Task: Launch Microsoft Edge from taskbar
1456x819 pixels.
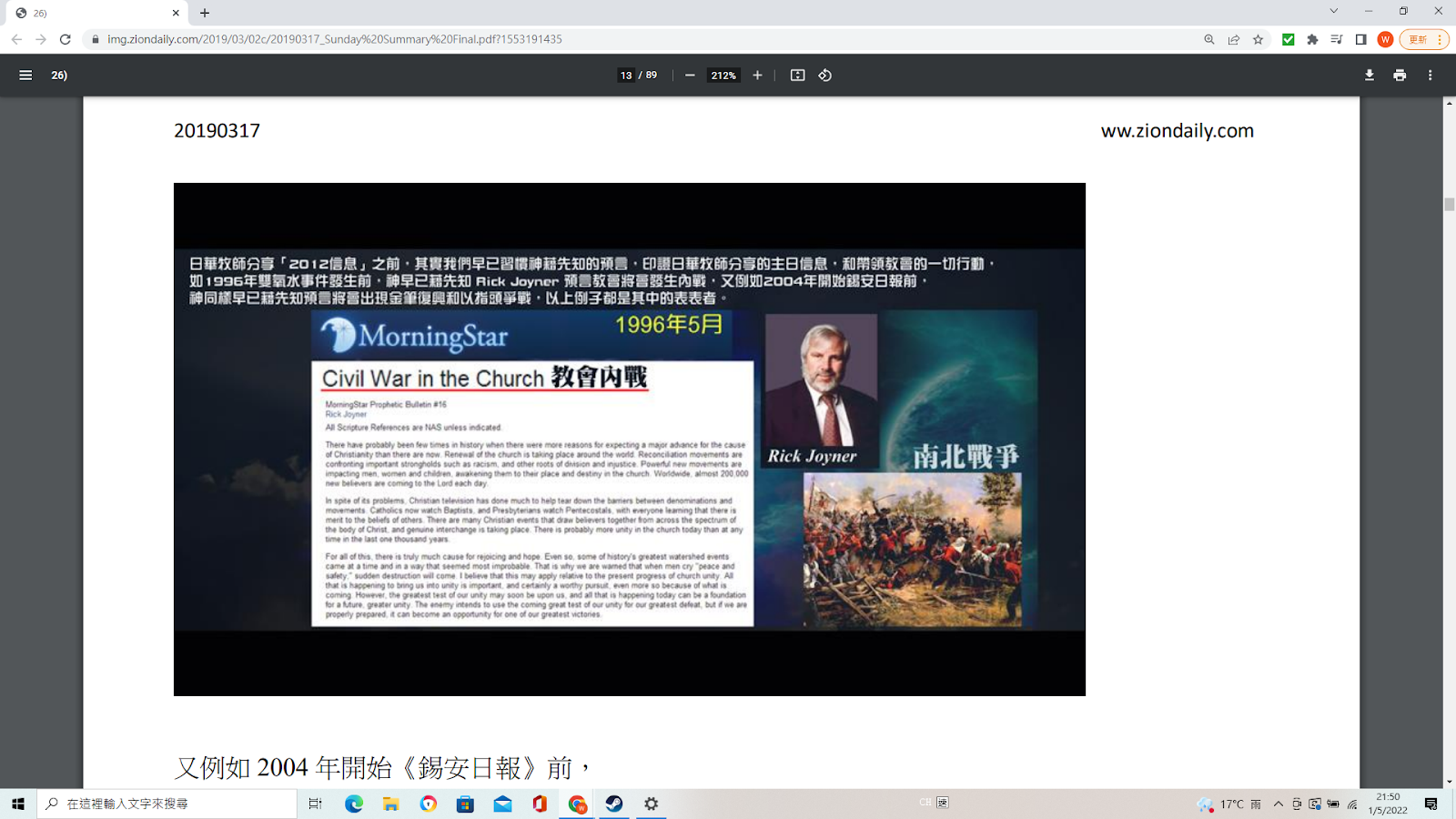Action: point(354,804)
